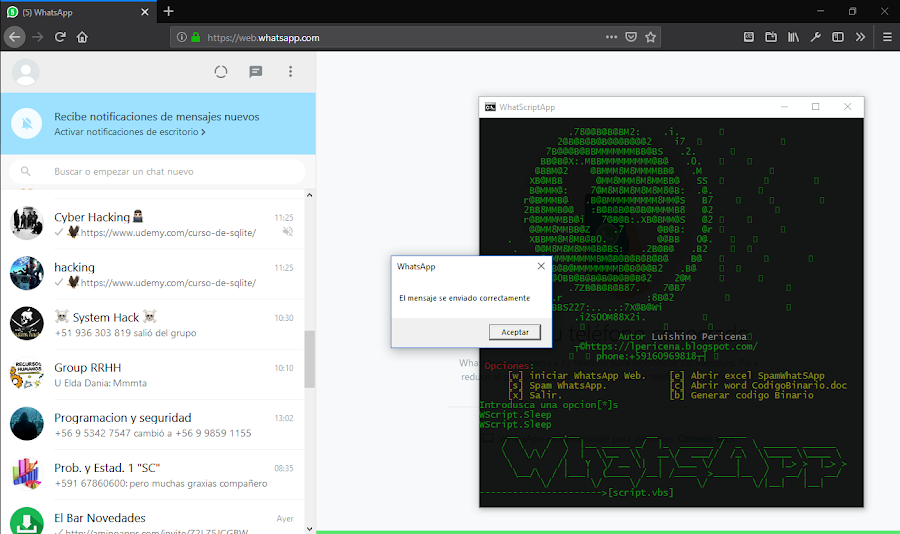Viewport: 900px width, 534px height.
Task: Open the WhatsApp Status circle icon
Action: (x=221, y=72)
